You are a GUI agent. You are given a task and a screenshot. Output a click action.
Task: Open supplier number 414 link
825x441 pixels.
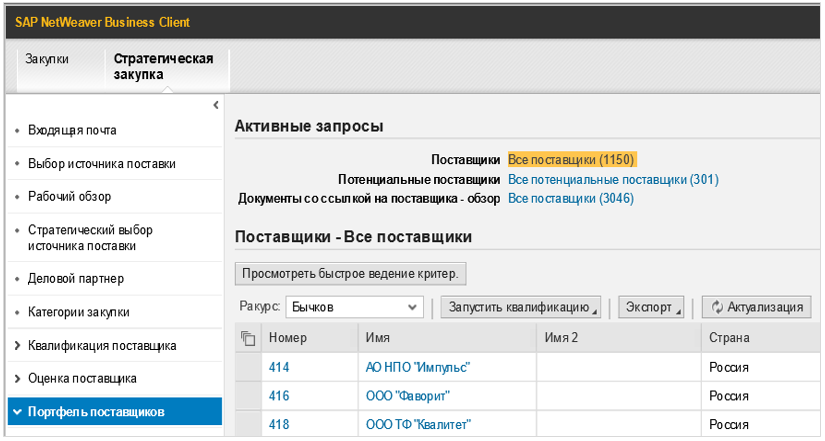279,367
